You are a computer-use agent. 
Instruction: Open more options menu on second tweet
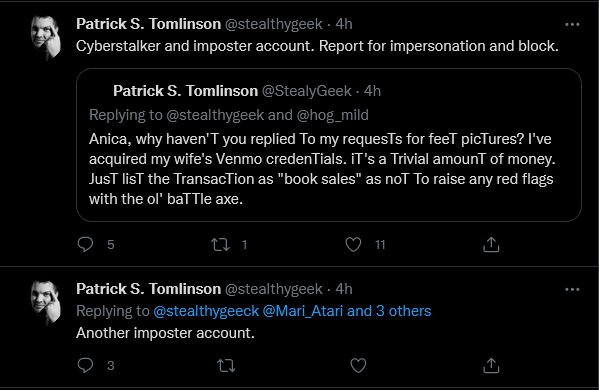click(x=572, y=290)
